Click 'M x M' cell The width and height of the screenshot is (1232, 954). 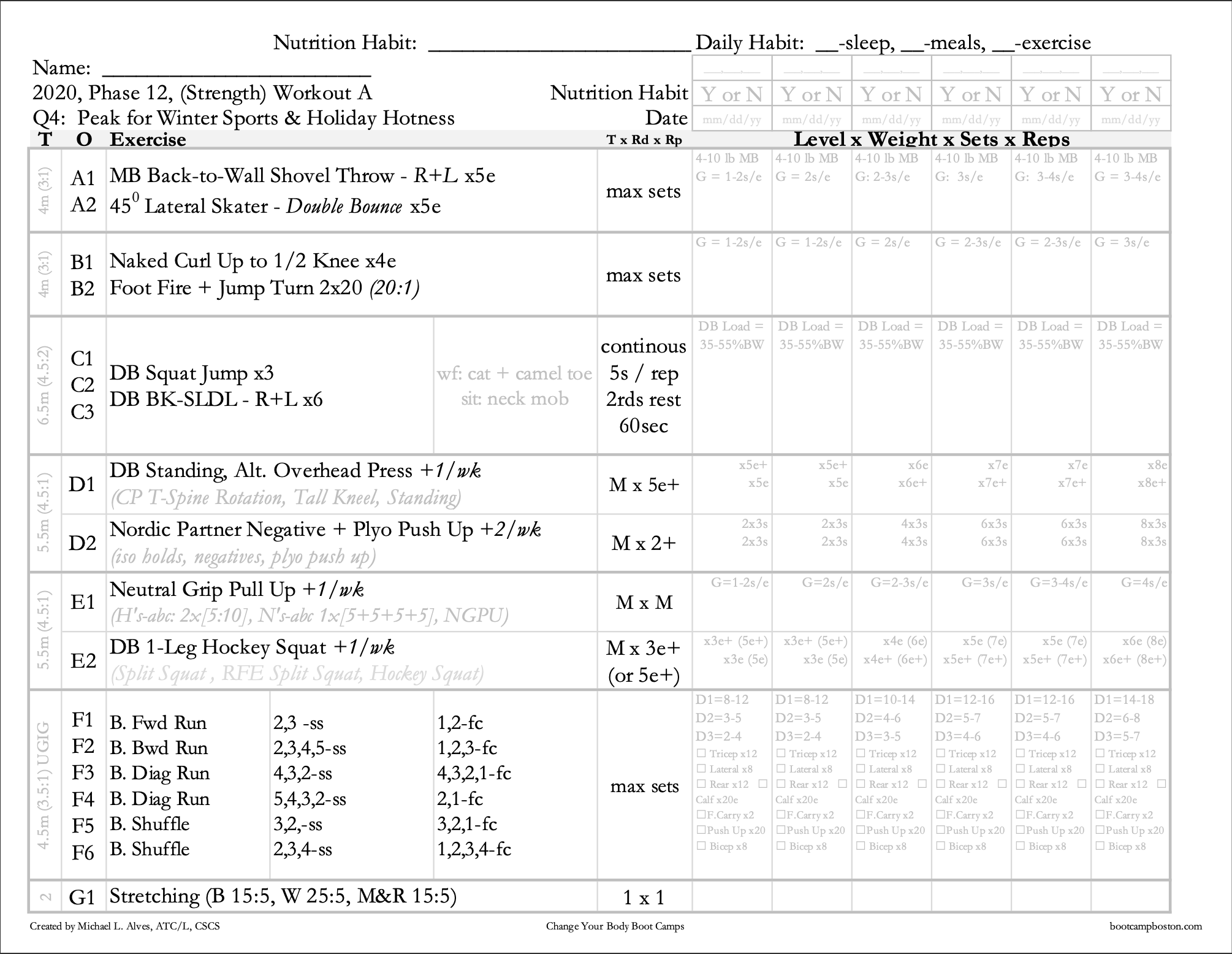[644, 603]
